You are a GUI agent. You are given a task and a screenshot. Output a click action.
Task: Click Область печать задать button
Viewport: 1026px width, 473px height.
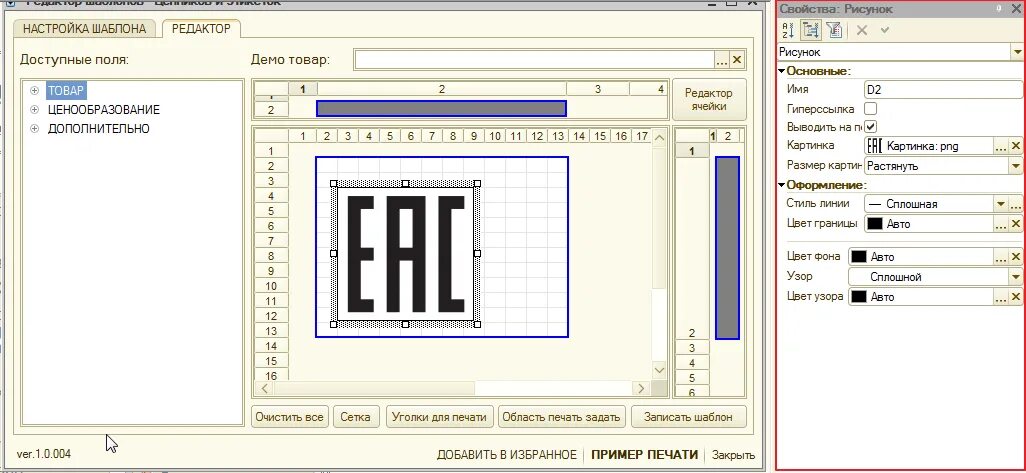(562, 417)
